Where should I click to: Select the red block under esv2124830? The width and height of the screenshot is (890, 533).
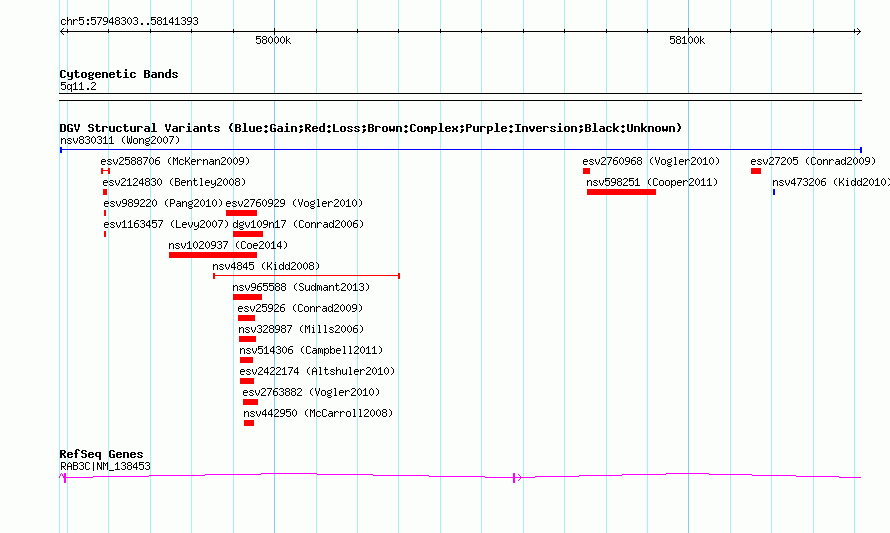[x=105, y=192]
